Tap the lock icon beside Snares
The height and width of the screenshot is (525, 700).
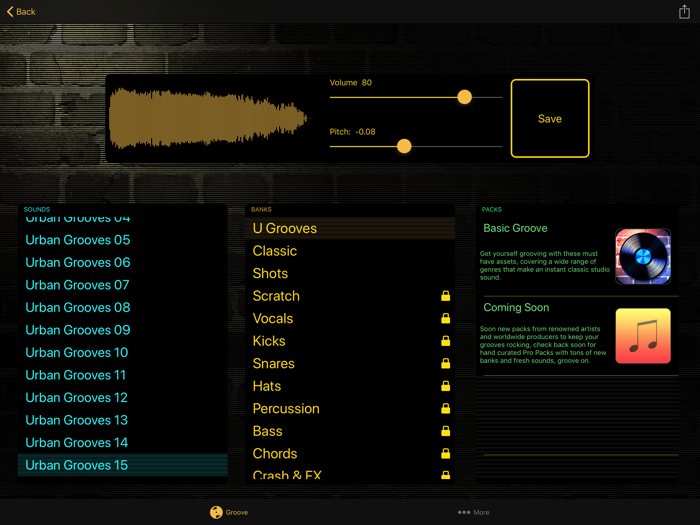point(446,363)
